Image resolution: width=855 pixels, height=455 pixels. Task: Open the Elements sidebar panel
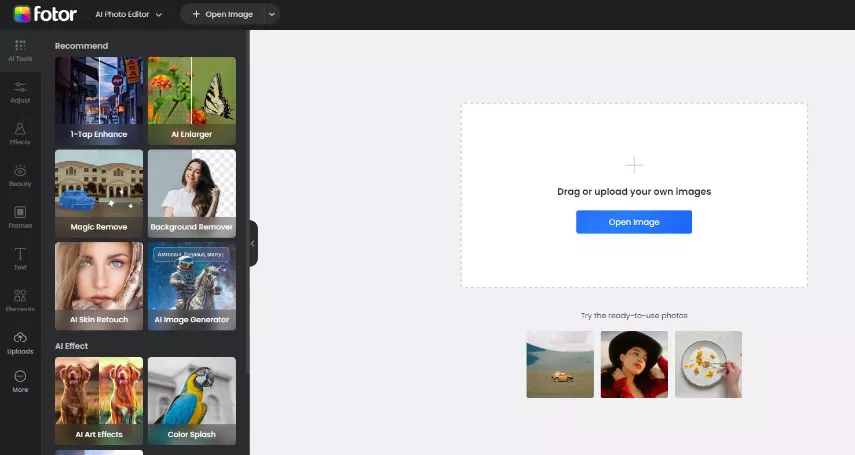20,300
